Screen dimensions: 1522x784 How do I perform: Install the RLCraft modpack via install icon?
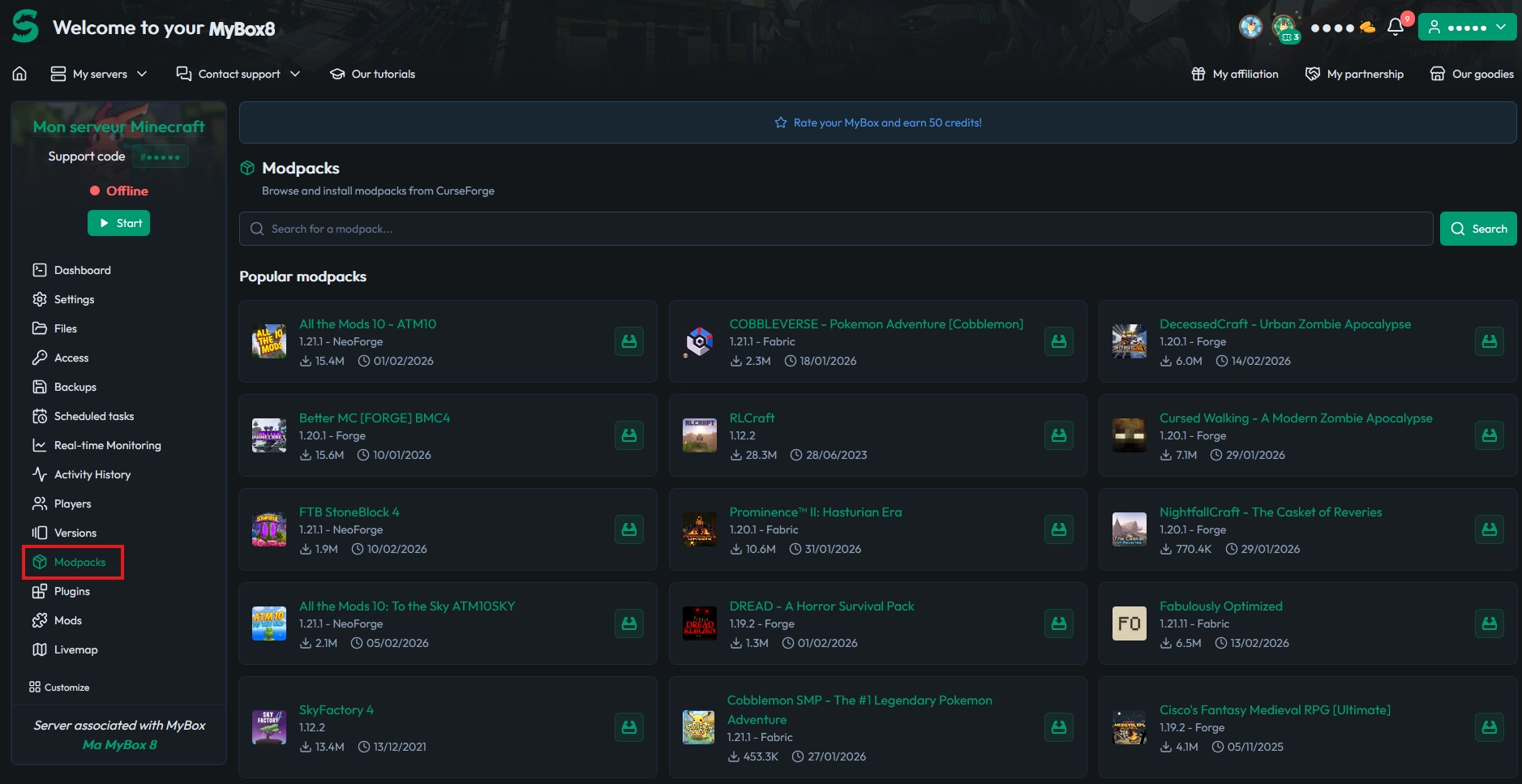pos(1058,435)
